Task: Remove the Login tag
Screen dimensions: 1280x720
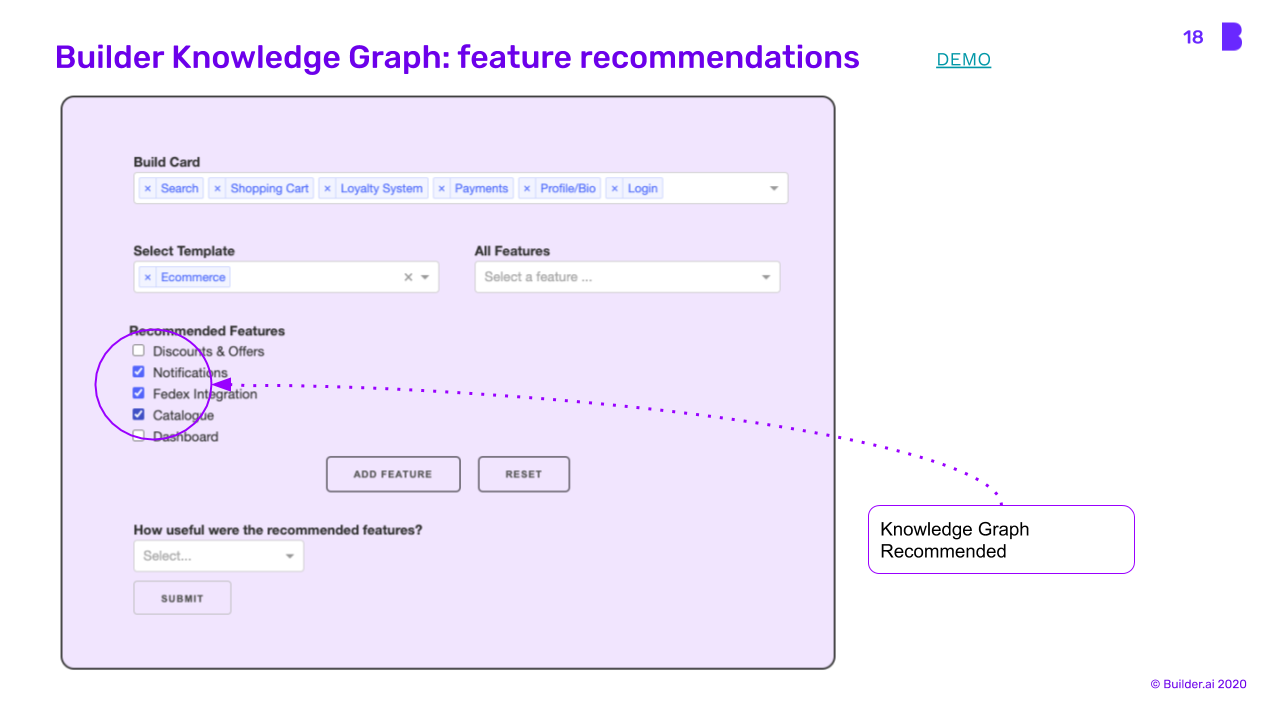Action: [x=615, y=188]
